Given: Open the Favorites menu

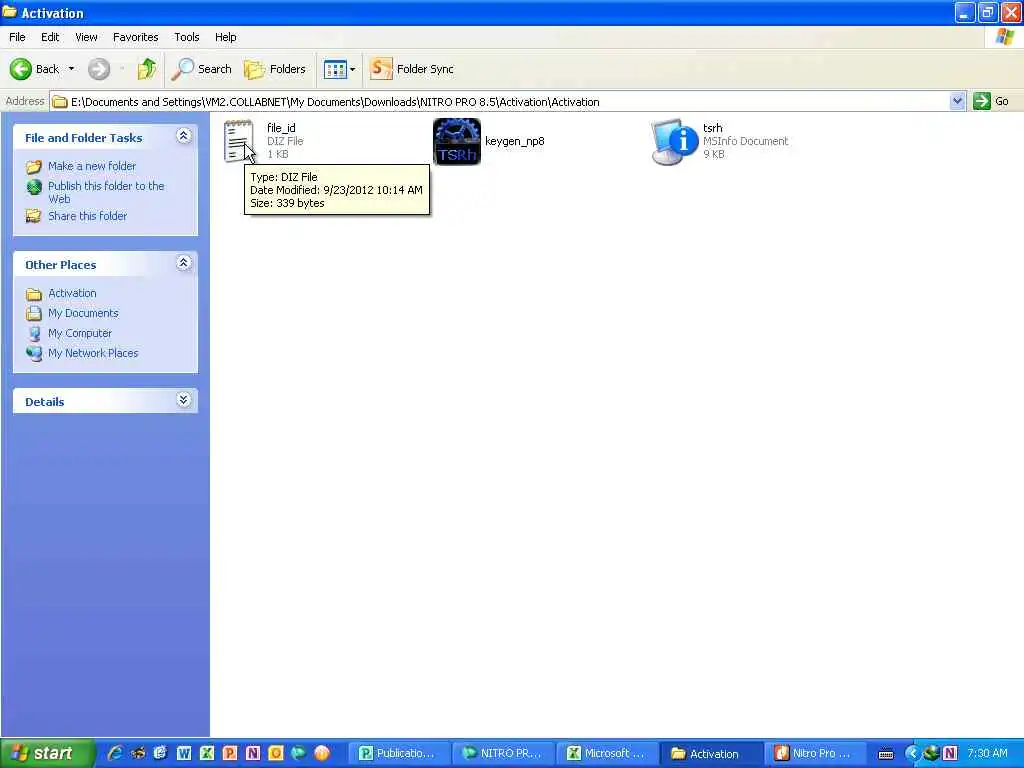Looking at the screenshot, I should click(x=135, y=37).
